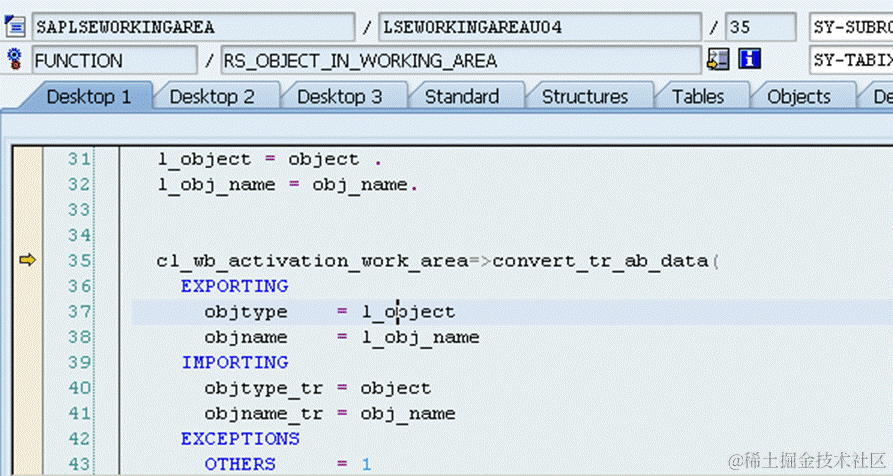
Task: Click the IMPORTING keyword on line 39
Action: [235, 362]
